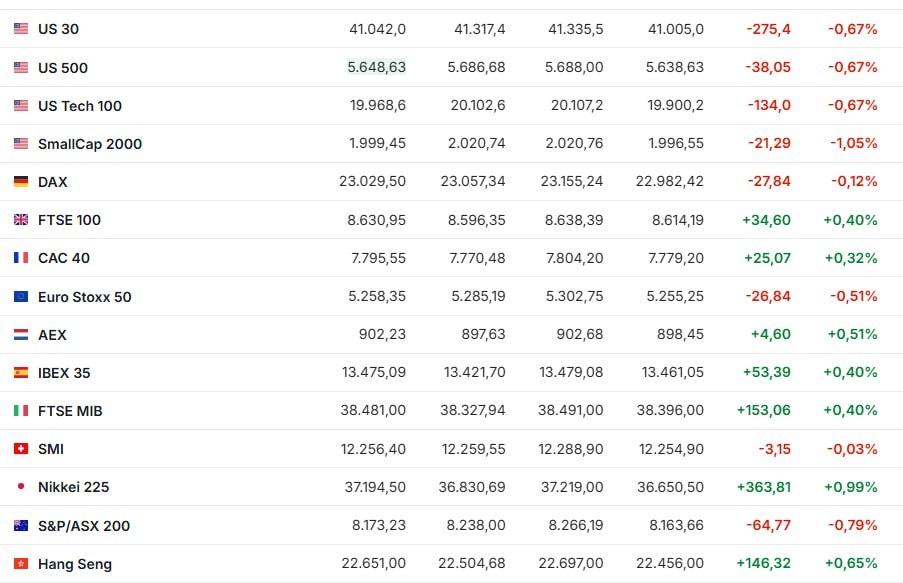
Task: Click the UK flag icon beside FTSE 100
Action: (x=21, y=219)
